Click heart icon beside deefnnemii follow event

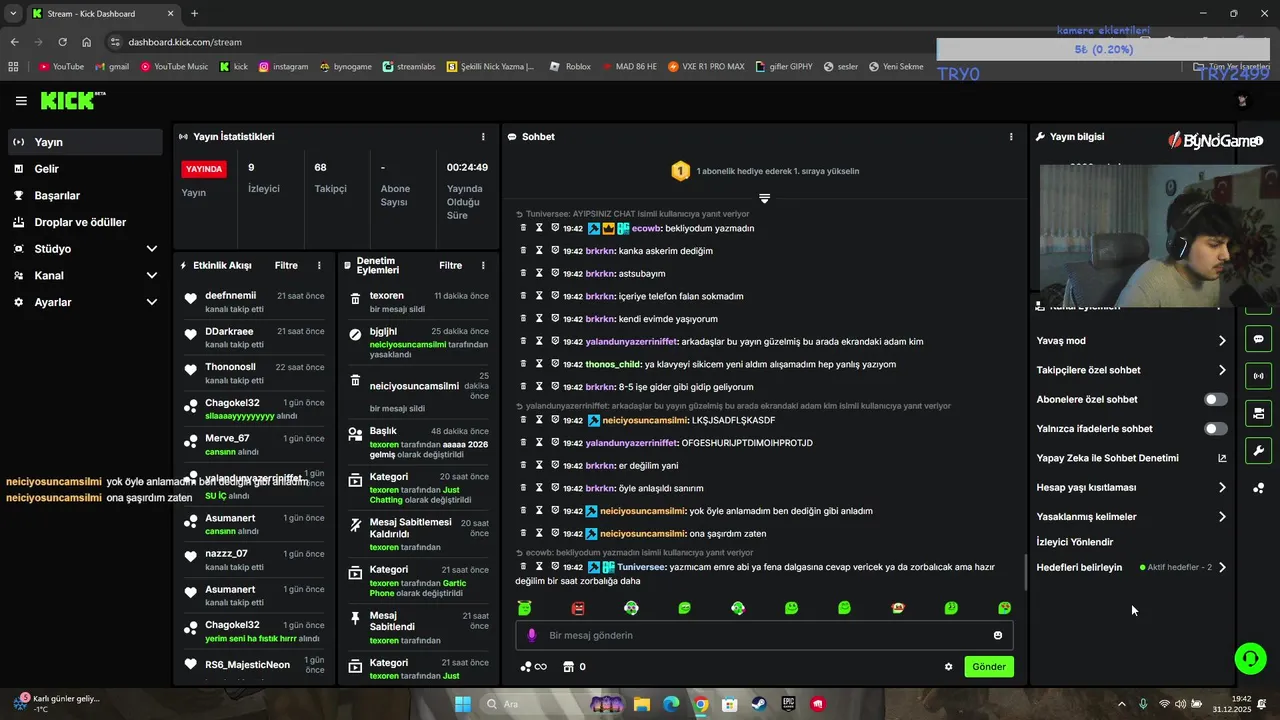(191, 298)
